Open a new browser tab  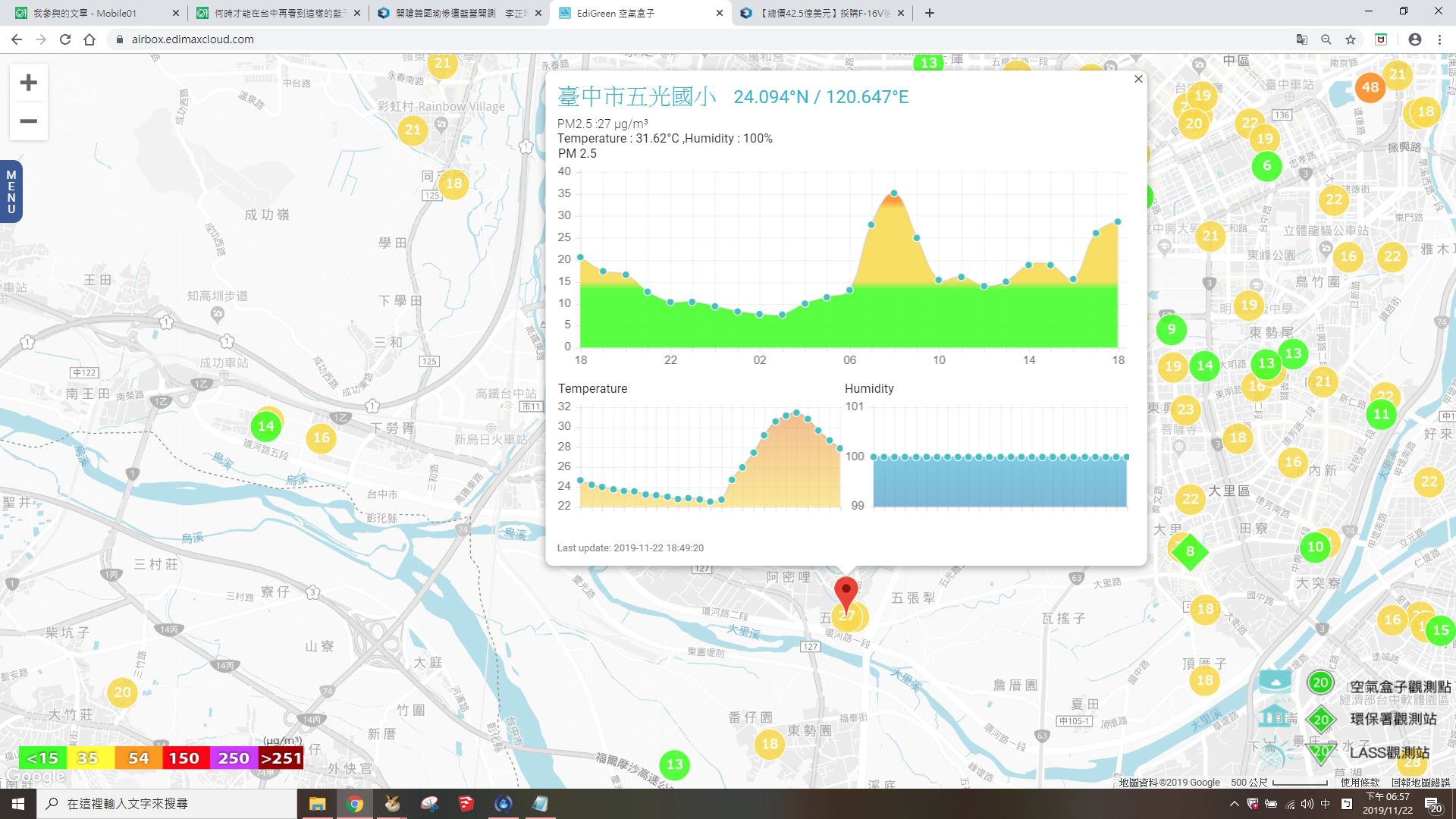point(929,13)
